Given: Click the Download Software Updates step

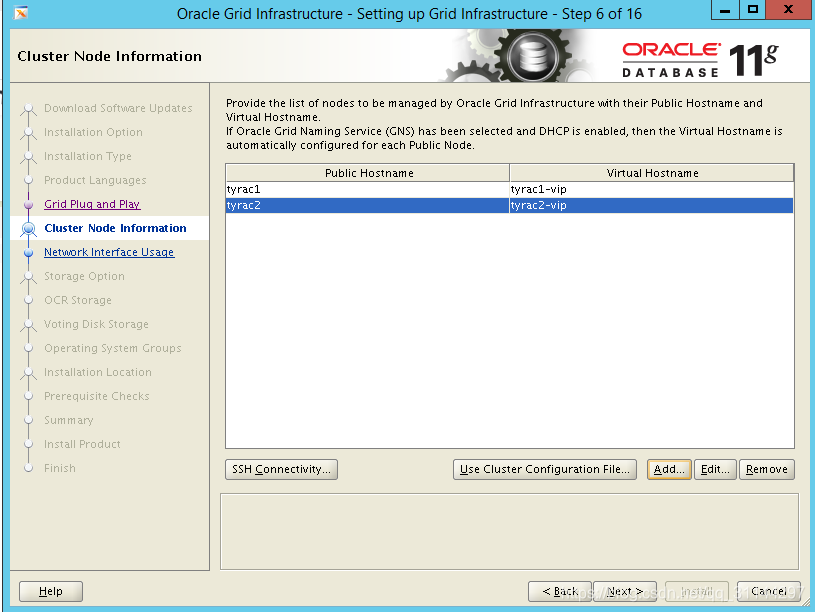Looking at the screenshot, I should (x=118, y=108).
